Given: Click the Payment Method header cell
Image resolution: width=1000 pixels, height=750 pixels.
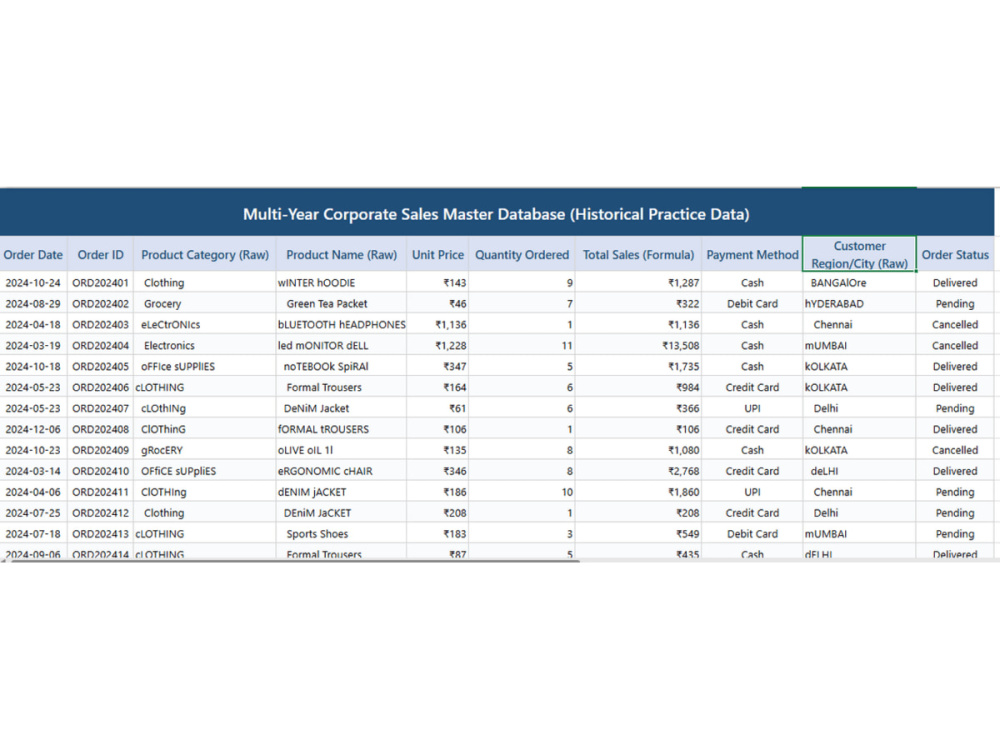Looking at the screenshot, I should tap(752, 254).
